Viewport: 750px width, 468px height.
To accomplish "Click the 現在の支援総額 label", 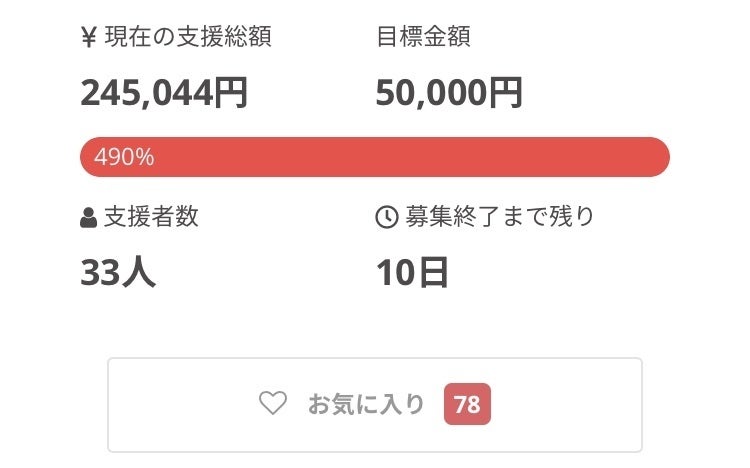I will point(188,38).
